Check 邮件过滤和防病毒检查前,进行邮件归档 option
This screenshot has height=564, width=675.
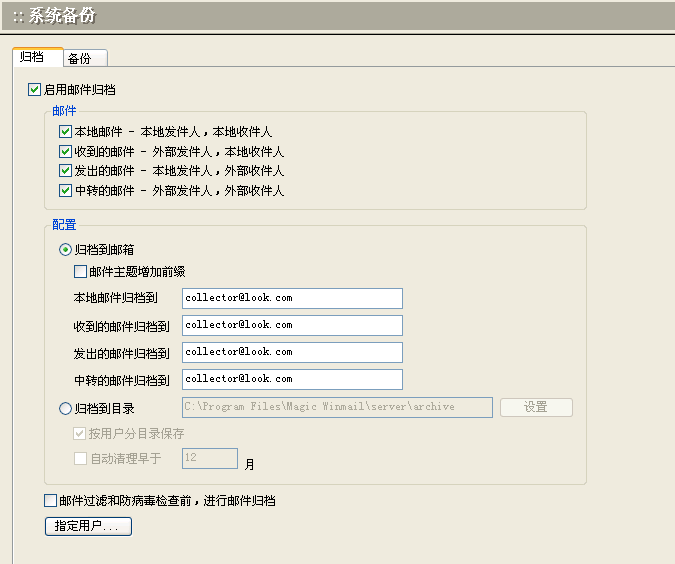click(x=51, y=501)
